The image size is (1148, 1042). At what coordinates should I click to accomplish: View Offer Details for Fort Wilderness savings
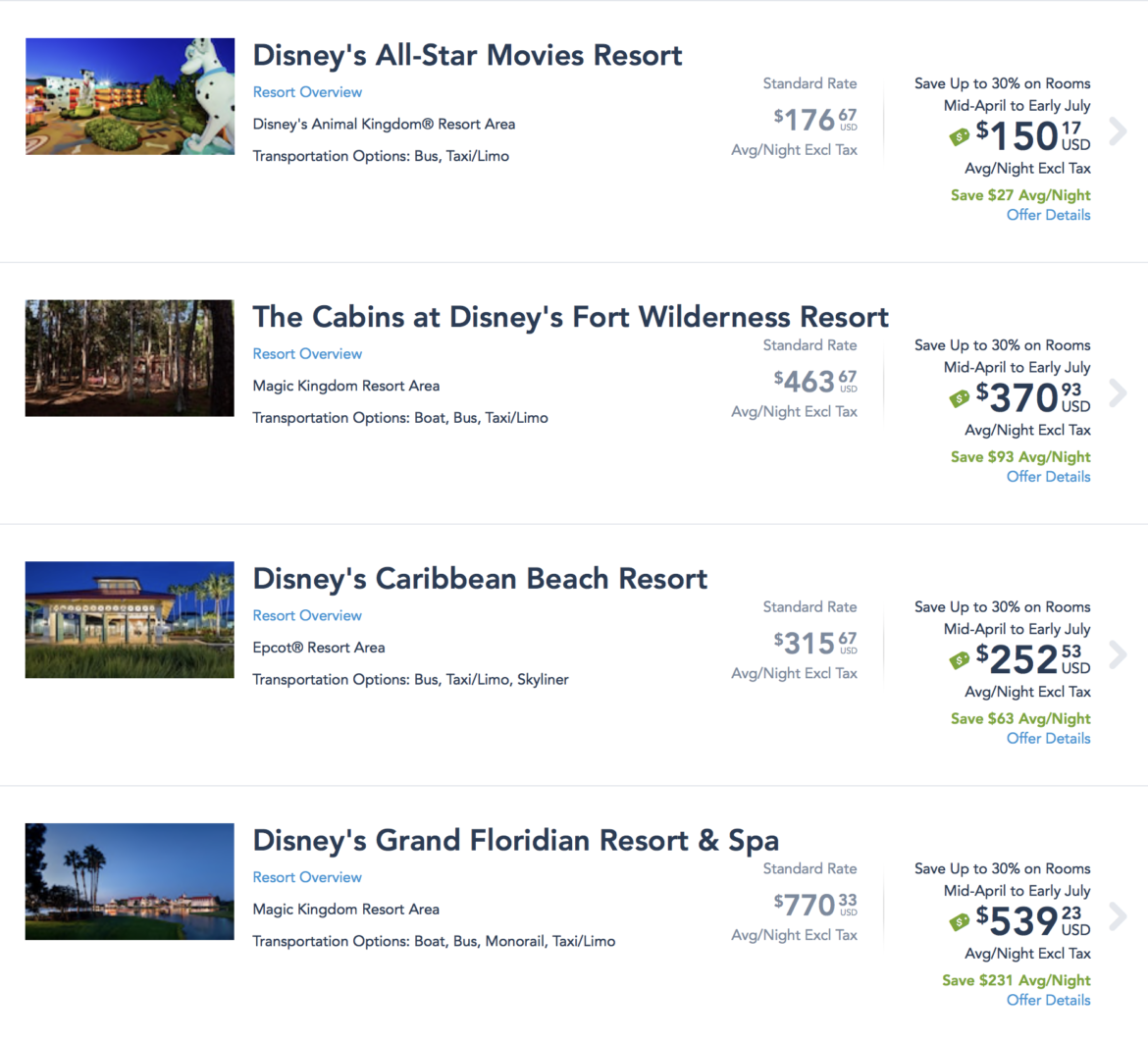1048,476
